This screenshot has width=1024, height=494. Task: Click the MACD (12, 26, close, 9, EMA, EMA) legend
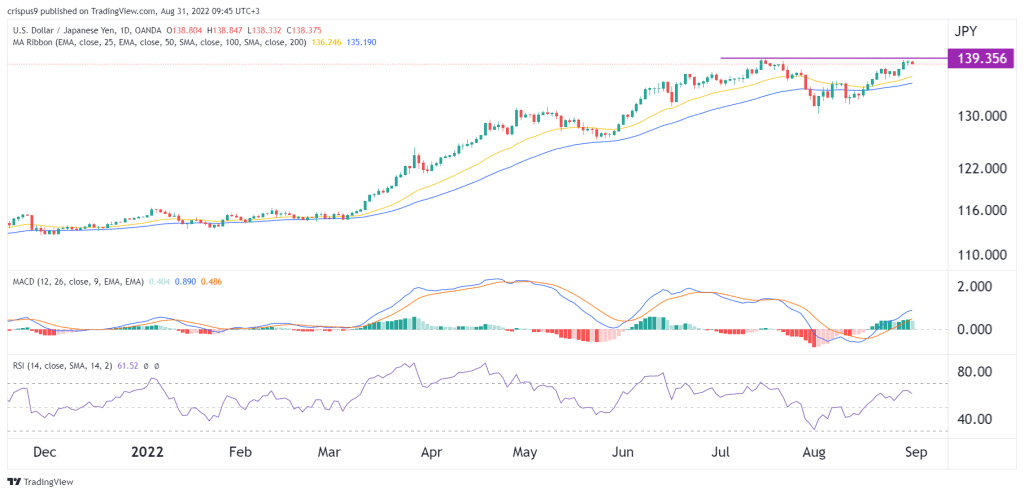click(76, 281)
